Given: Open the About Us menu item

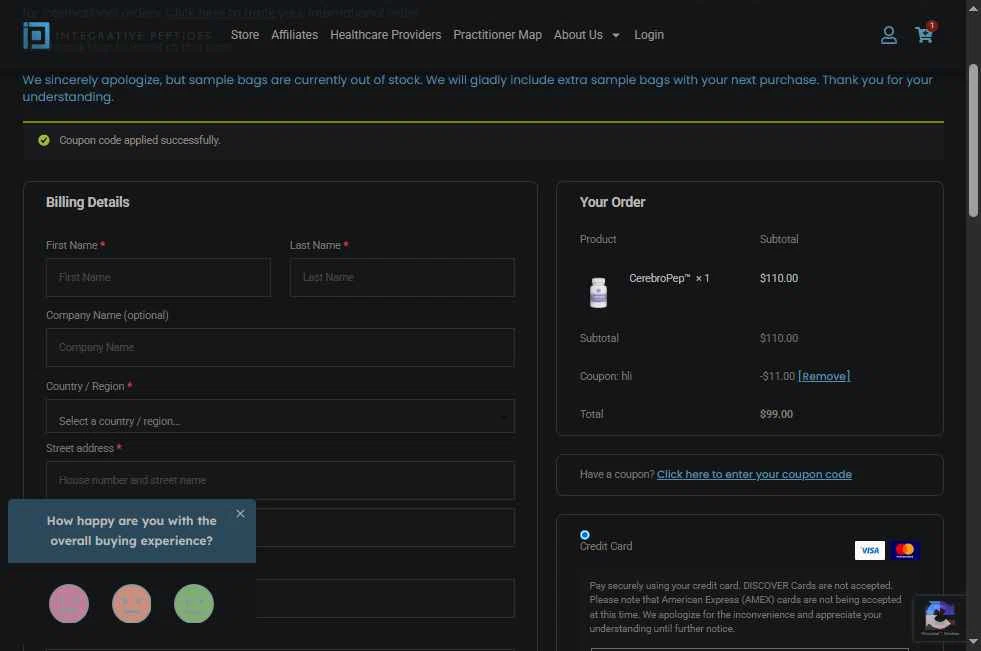Looking at the screenshot, I should coord(578,35).
